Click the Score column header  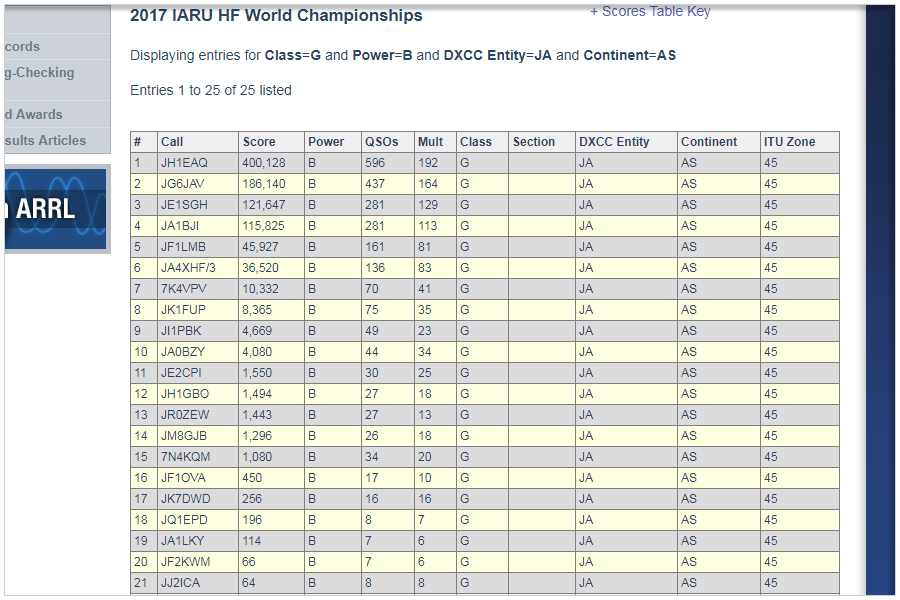pos(259,142)
